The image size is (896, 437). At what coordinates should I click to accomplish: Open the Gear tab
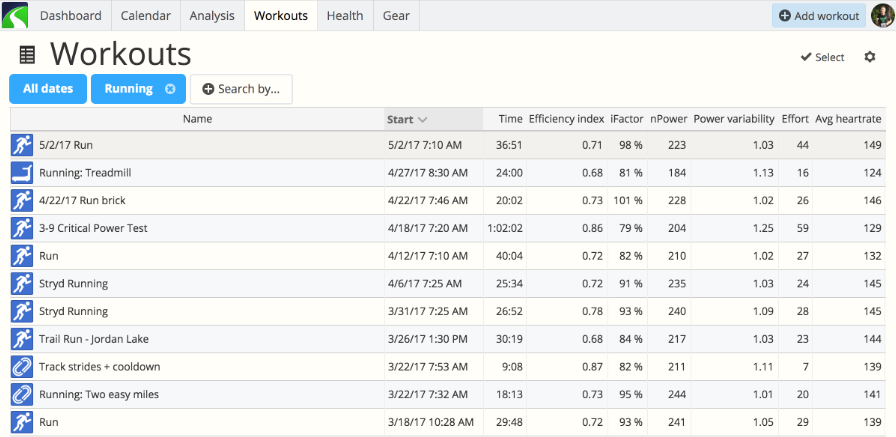pyautogui.click(x=396, y=15)
